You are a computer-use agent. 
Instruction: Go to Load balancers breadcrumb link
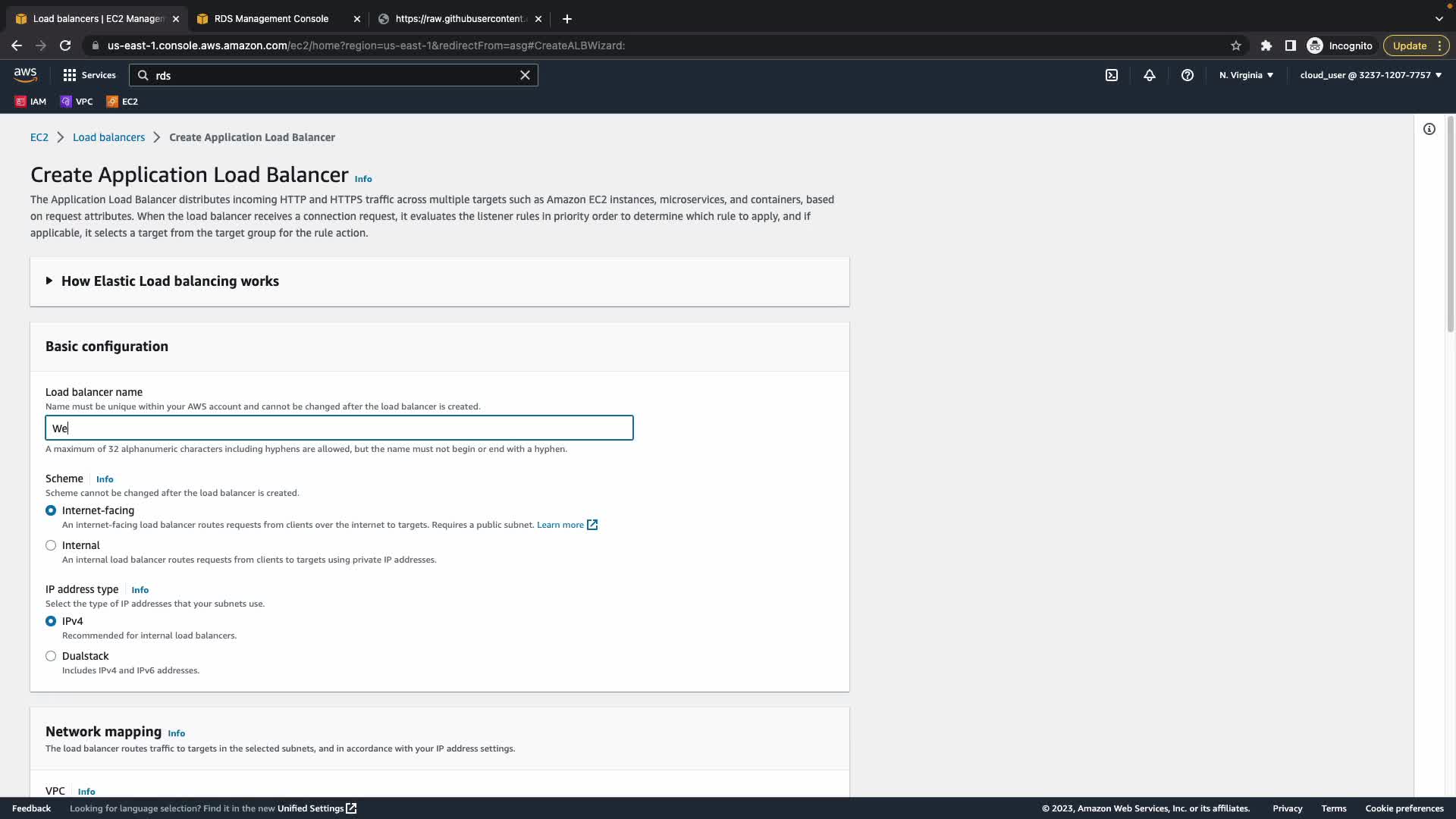(108, 137)
